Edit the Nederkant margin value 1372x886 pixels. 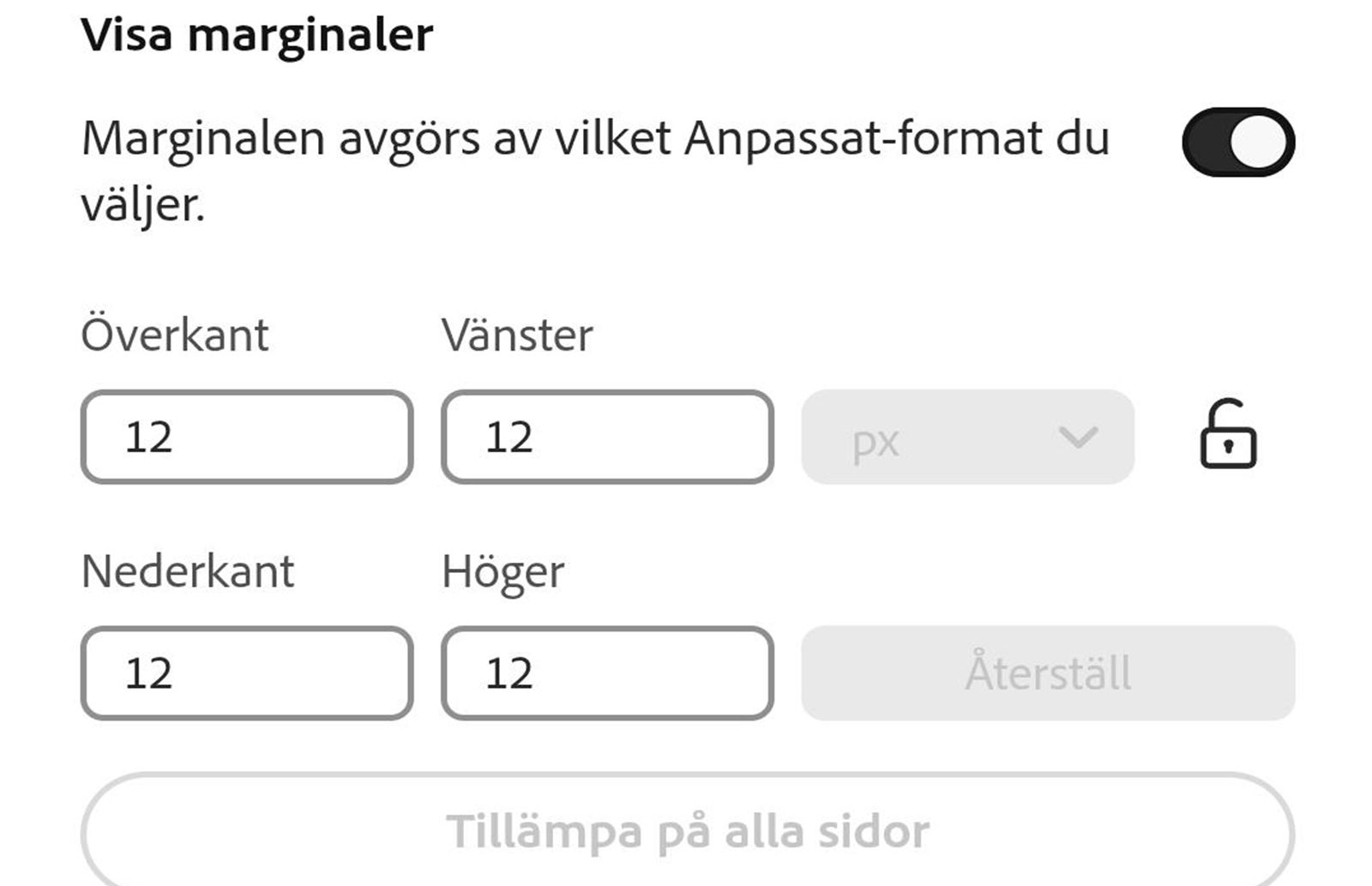click(x=247, y=674)
